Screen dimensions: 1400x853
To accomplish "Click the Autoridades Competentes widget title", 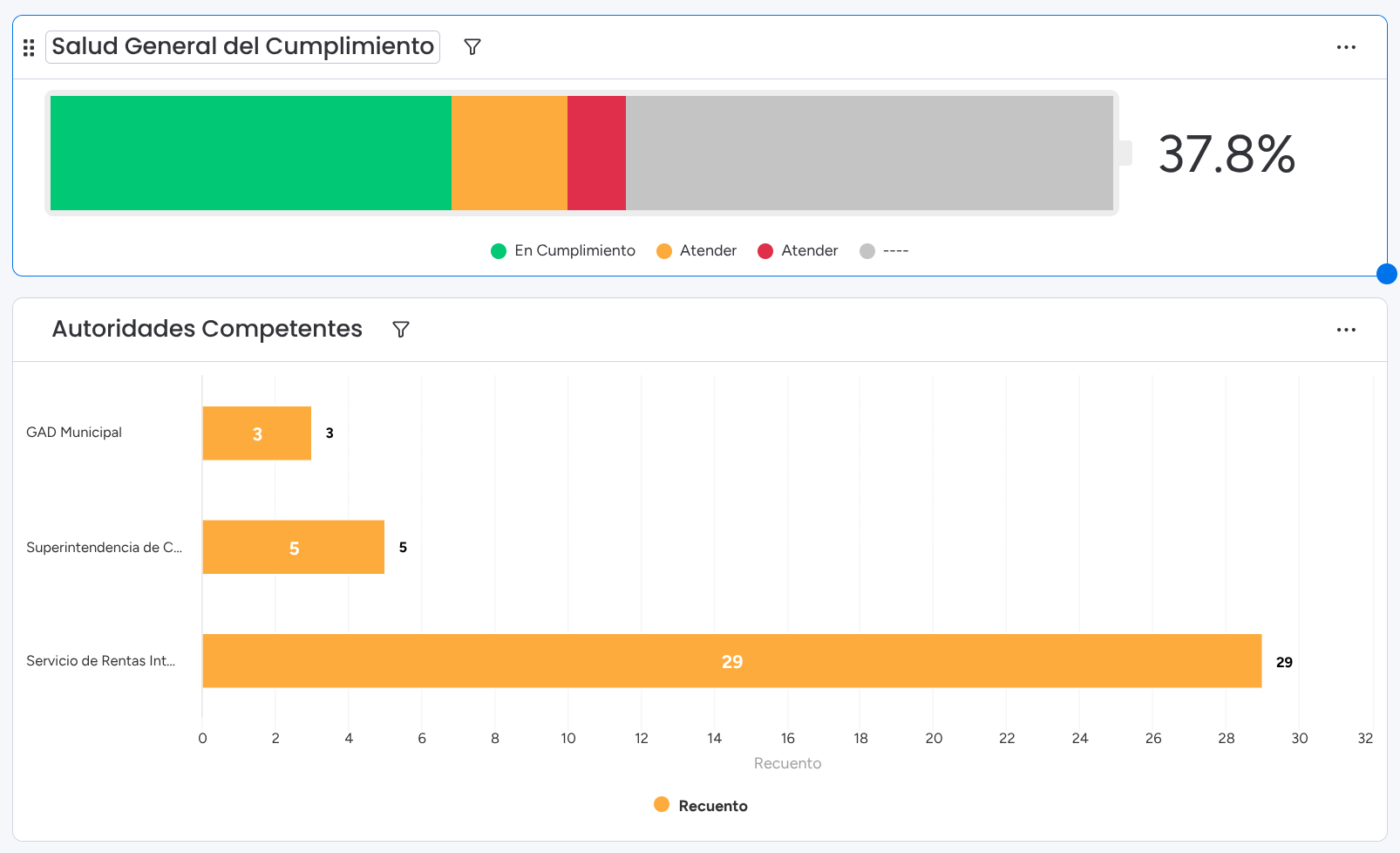I will pos(207,330).
